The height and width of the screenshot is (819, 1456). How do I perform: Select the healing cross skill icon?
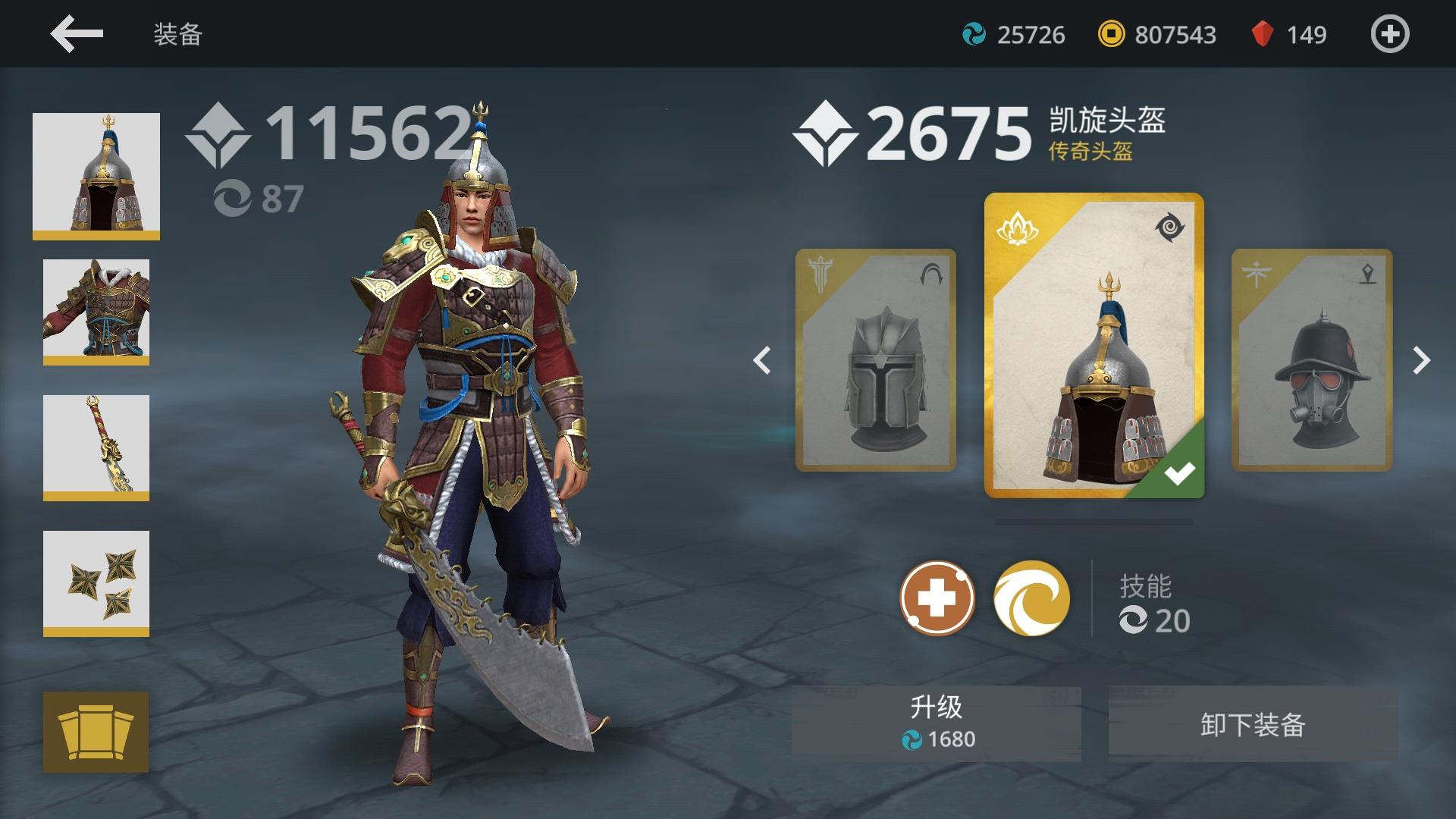(x=937, y=598)
